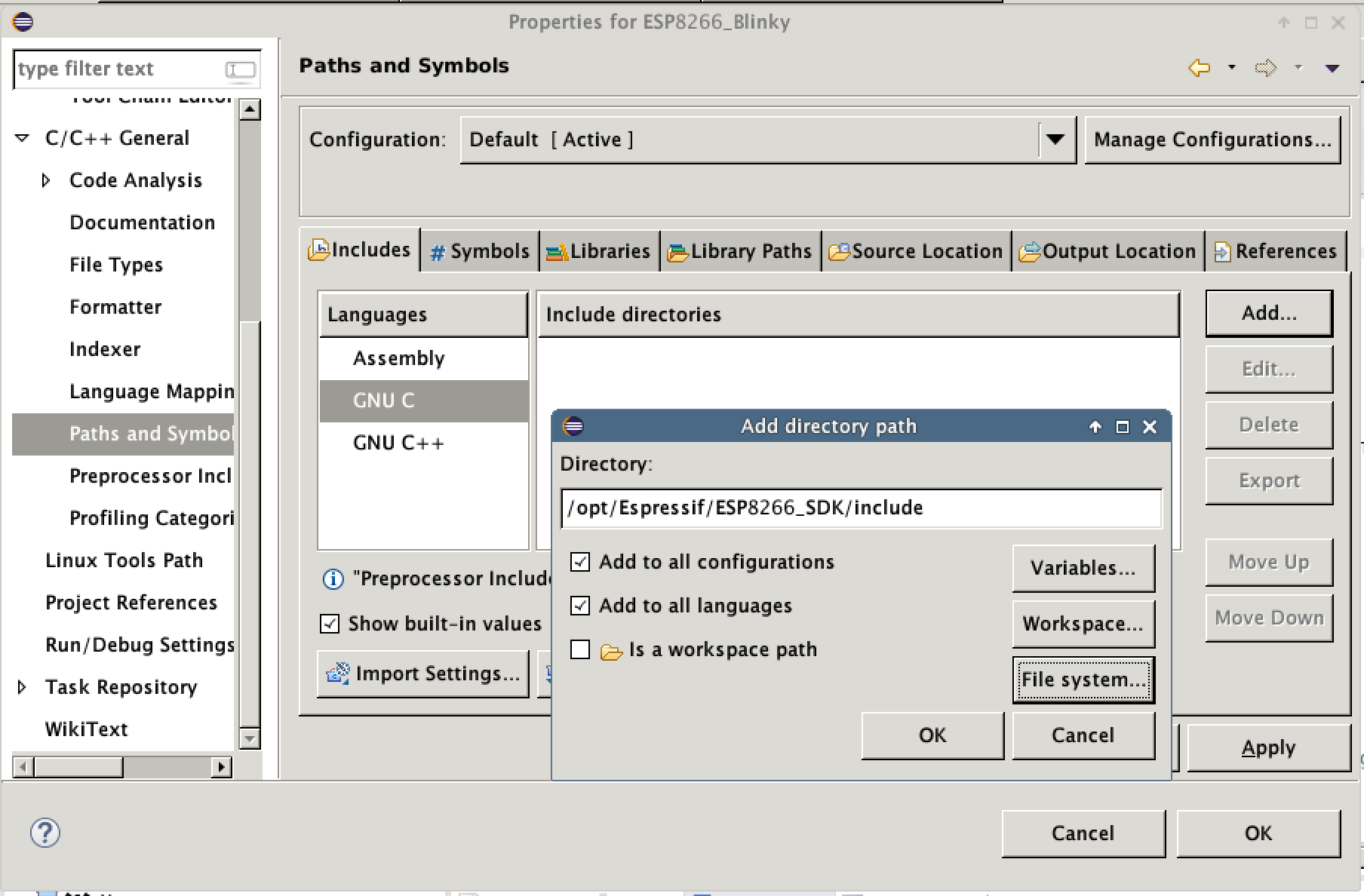Image resolution: width=1364 pixels, height=896 pixels.
Task: Click the Preprocessor Include info icon
Action: [x=333, y=578]
